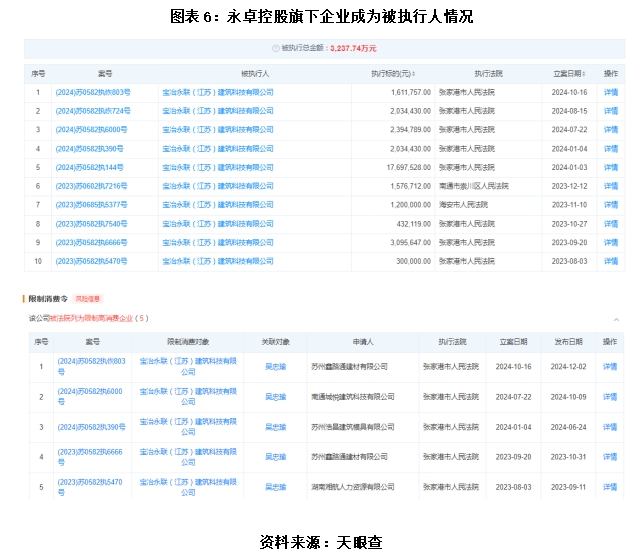Open 吴忠瑜 link in first consumption-restriction row
The image size is (640, 558).
(x=275, y=367)
